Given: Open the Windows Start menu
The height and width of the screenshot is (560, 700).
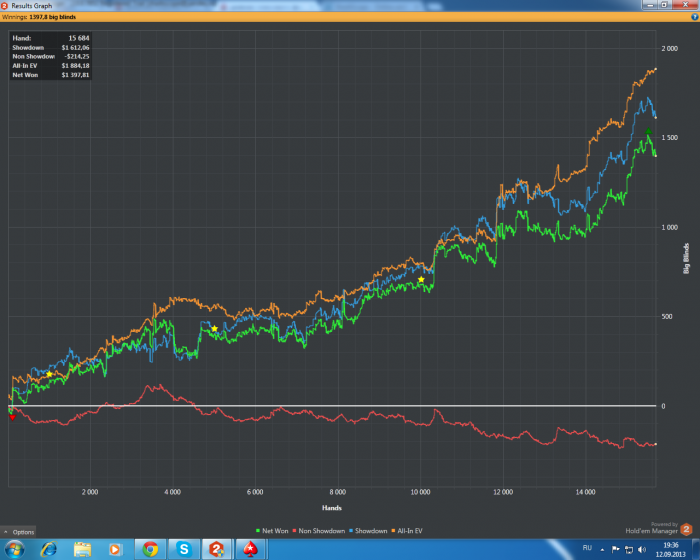Looking at the screenshot, I should pyautogui.click(x=14, y=549).
